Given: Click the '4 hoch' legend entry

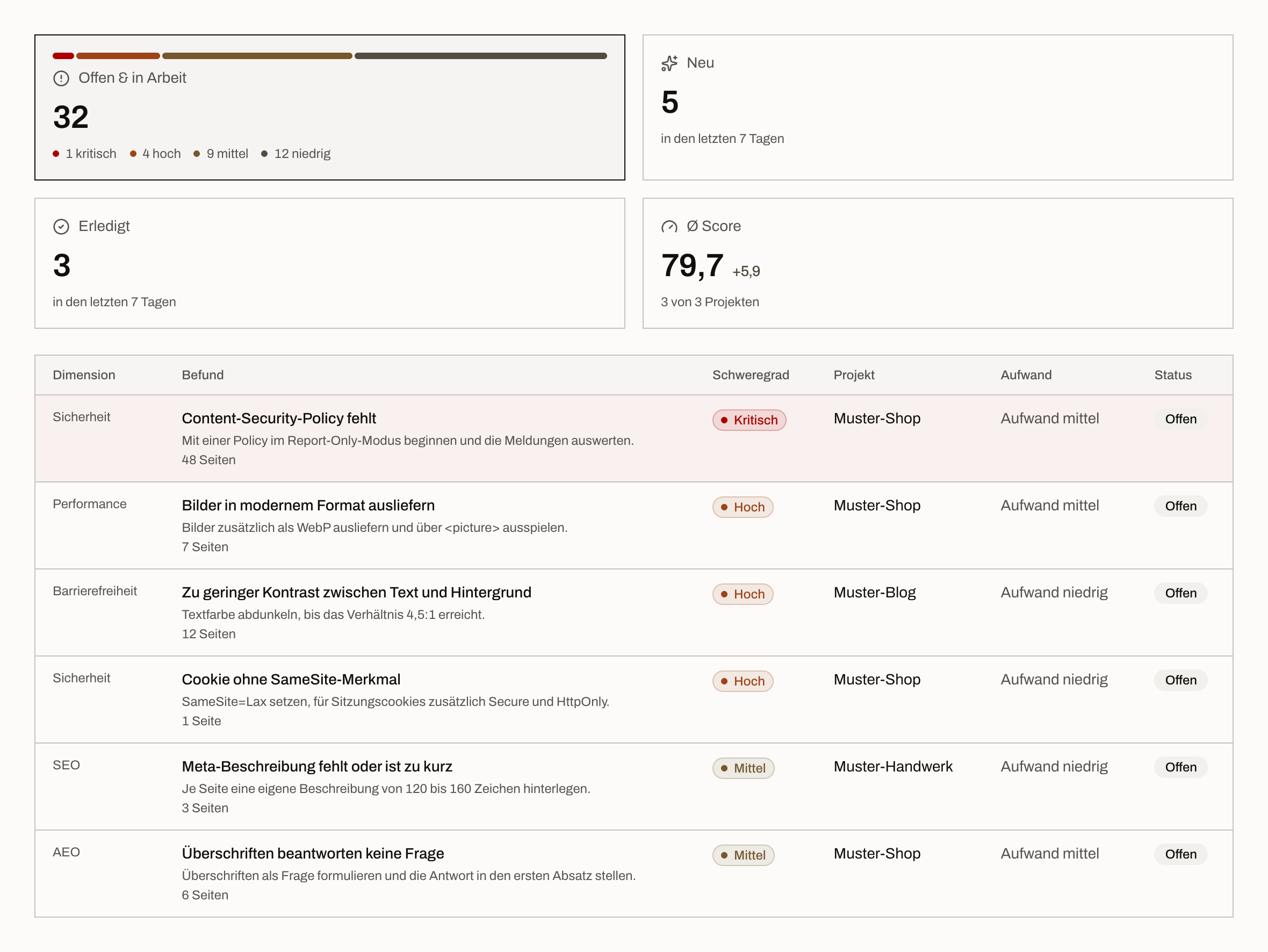Looking at the screenshot, I should [x=155, y=154].
